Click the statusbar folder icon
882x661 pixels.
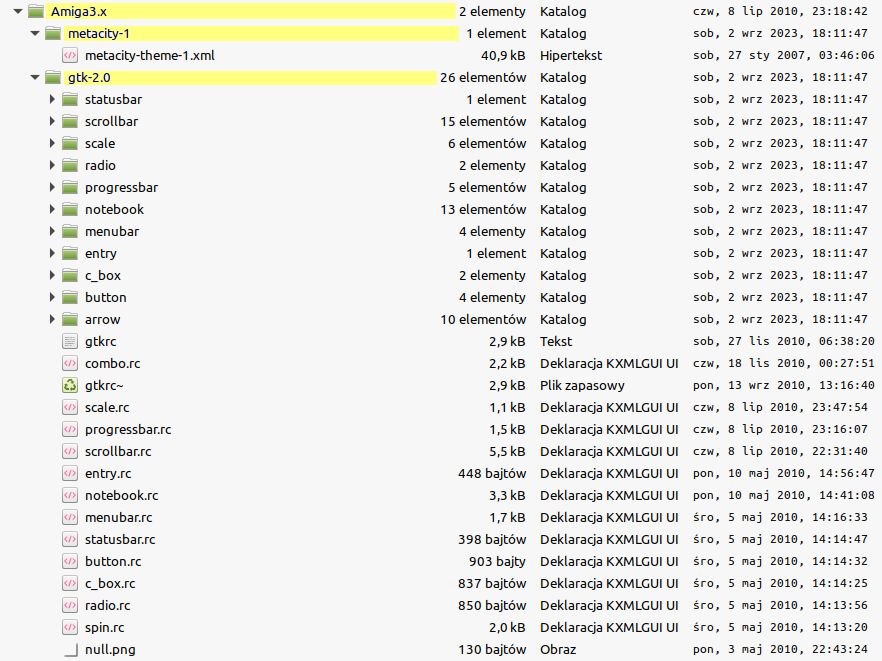[x=70, y=100]
